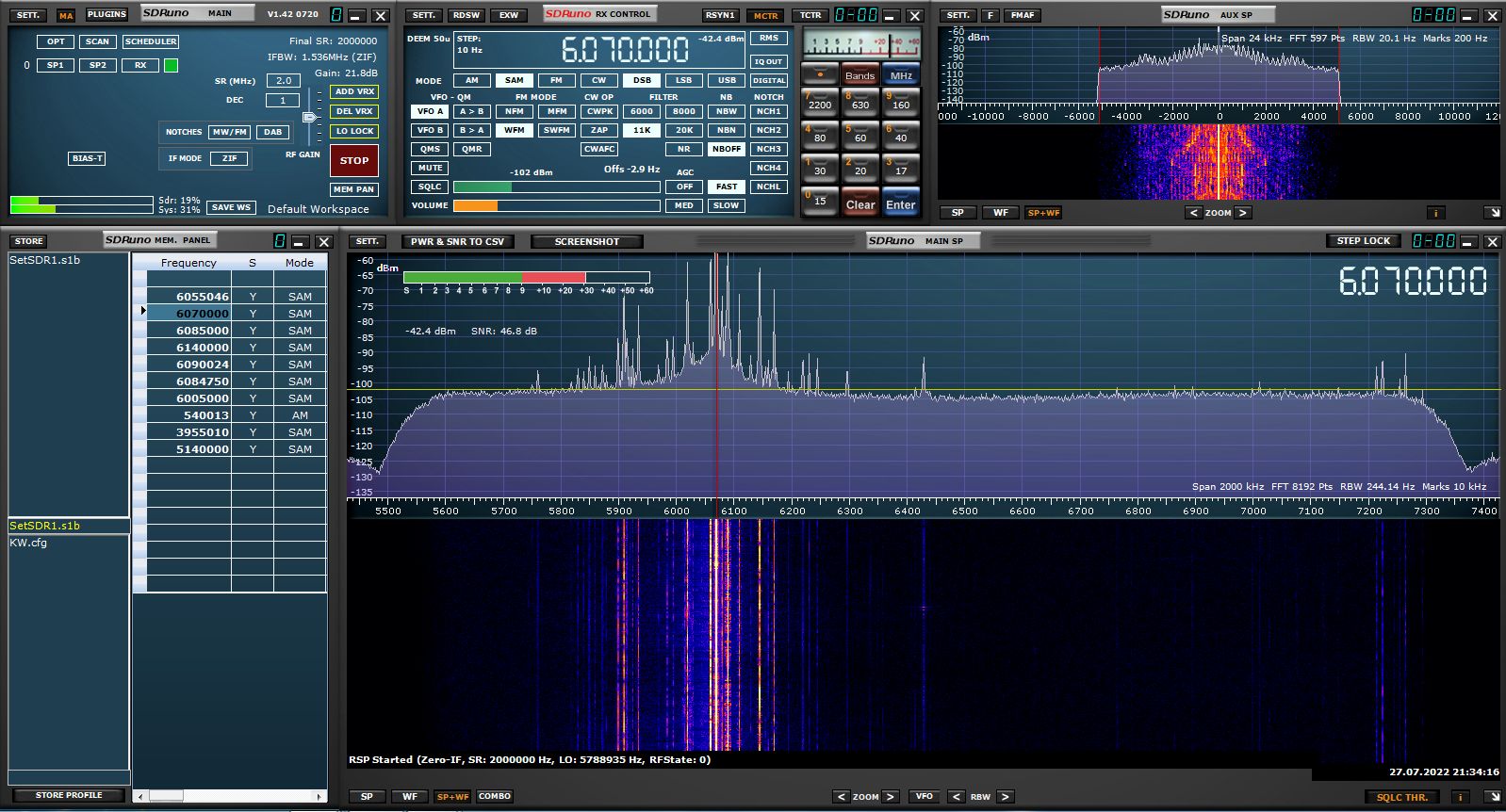Click the resize arrow in Aux SP
This screenshot has height=812, width=1506.
(1492, 213)
